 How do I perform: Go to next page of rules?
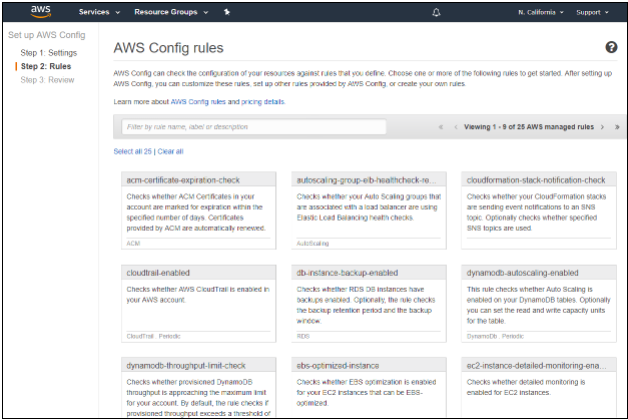pyautogui.click(x=602, y=127)
